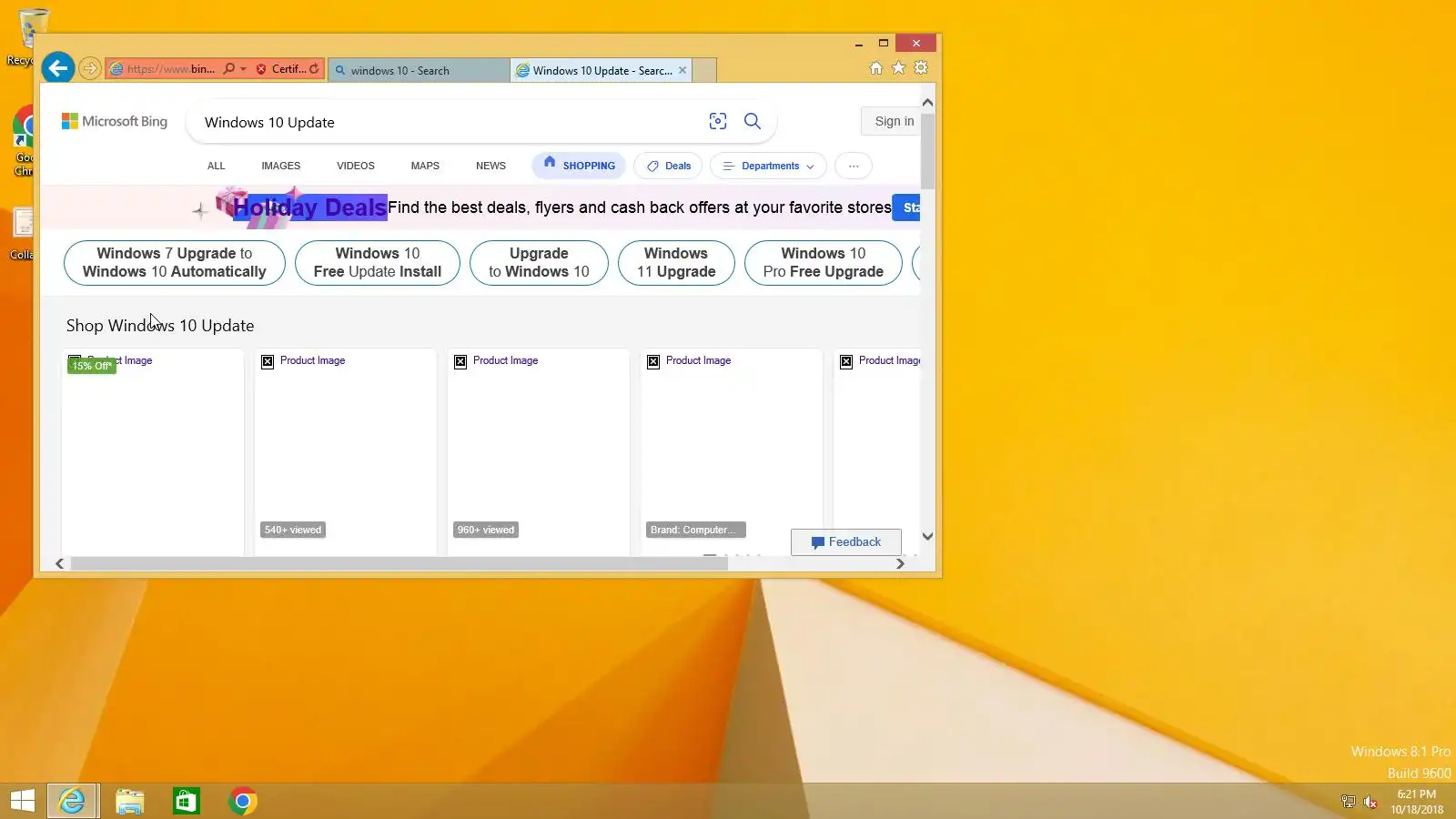Viewport: 1456px width, 819px height.
Task: Switch to the 'windows 10 - Search' tab
Action: (x=419, y=70)
